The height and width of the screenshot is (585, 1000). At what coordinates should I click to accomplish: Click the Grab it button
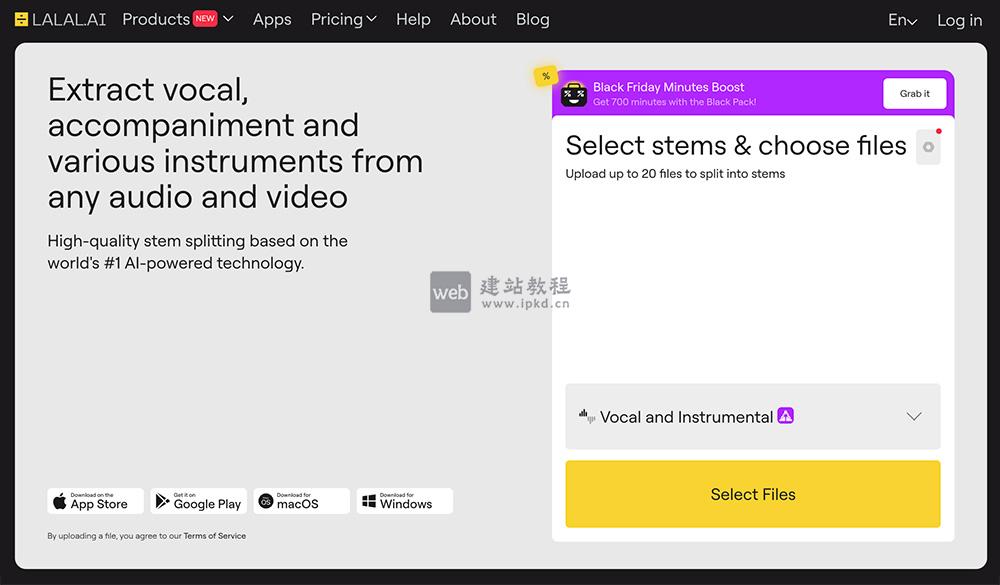click(914, 93)
